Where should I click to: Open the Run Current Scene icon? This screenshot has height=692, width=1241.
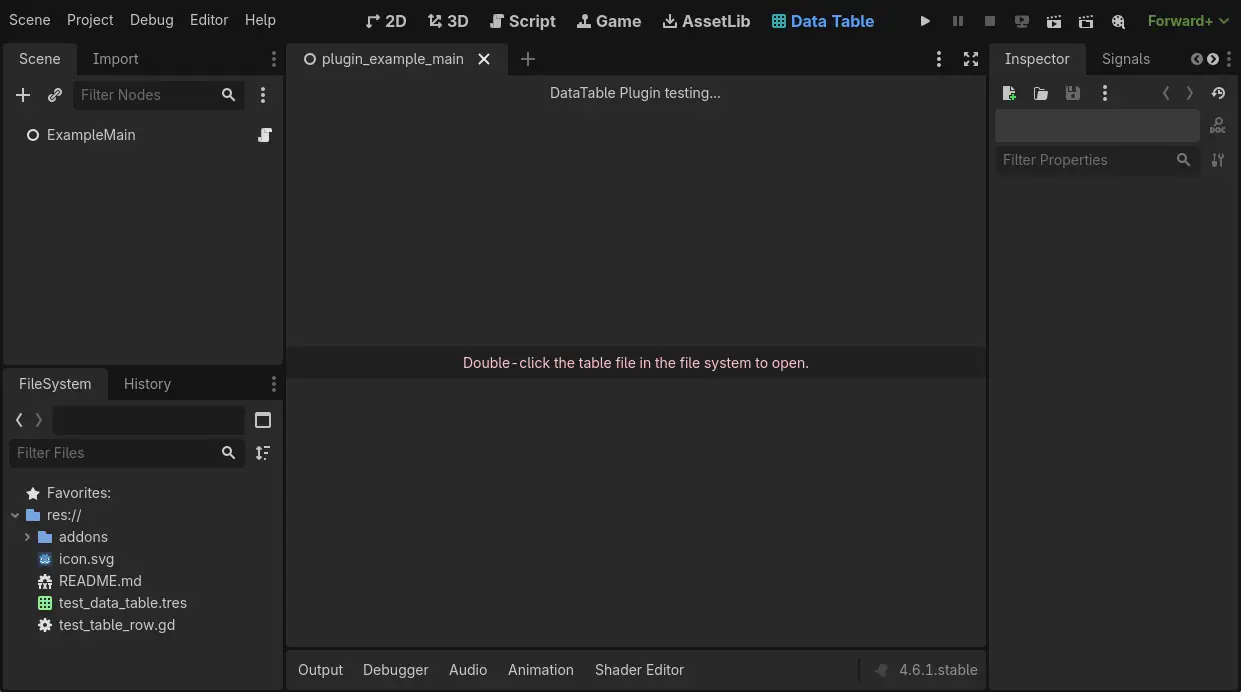[x=1053, y=21]
